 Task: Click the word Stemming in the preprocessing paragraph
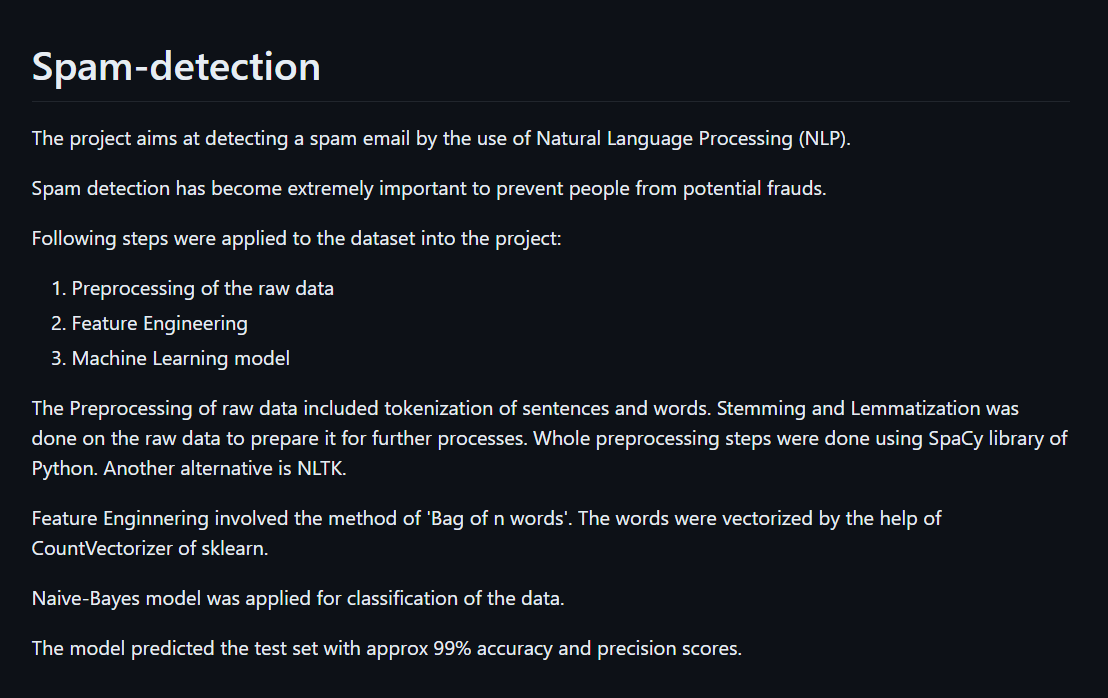[x=761, y=409]
